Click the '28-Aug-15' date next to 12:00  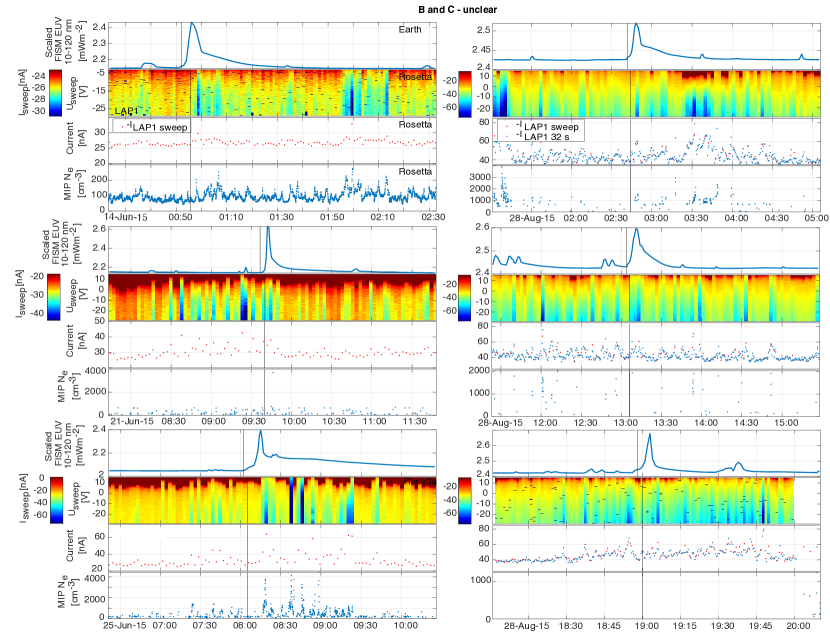500,423
